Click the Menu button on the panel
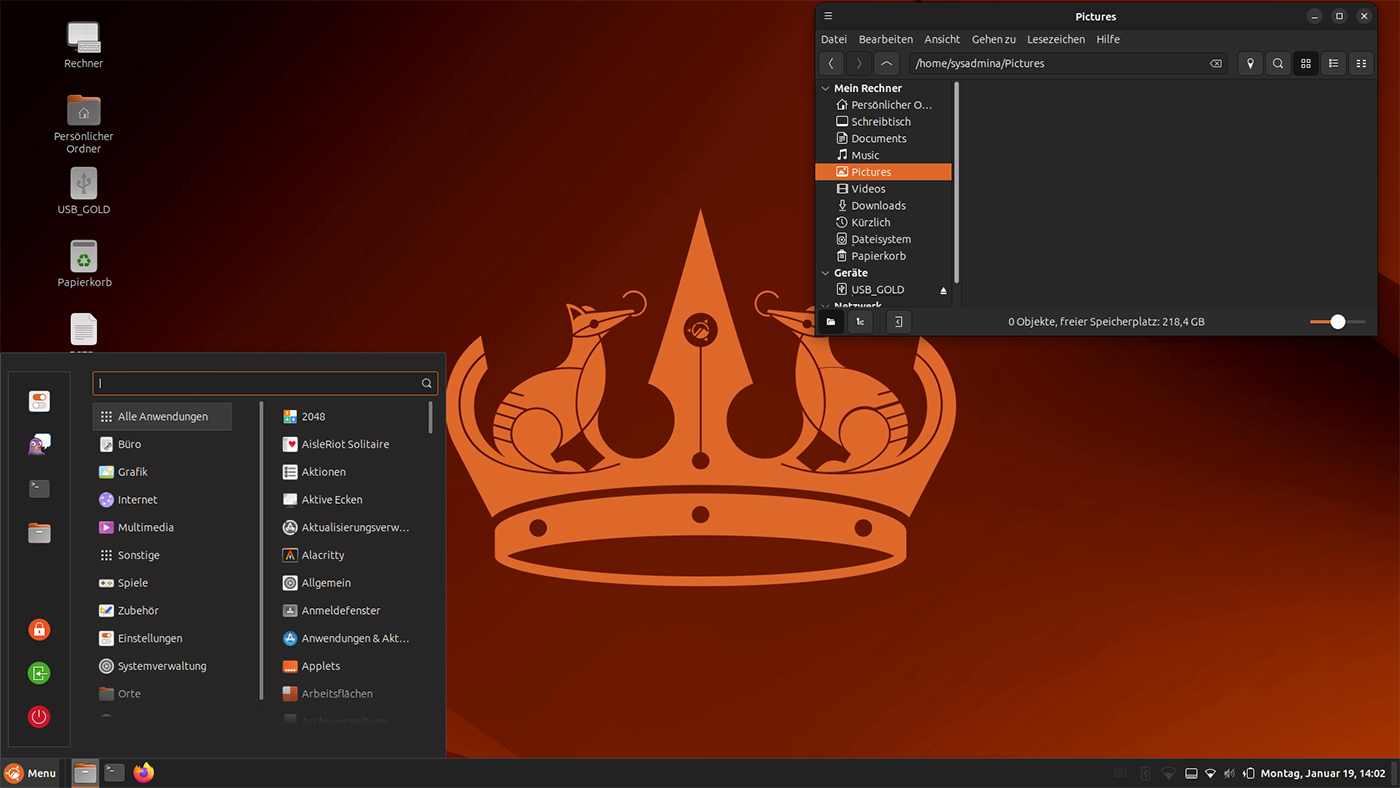 [30, 773]
